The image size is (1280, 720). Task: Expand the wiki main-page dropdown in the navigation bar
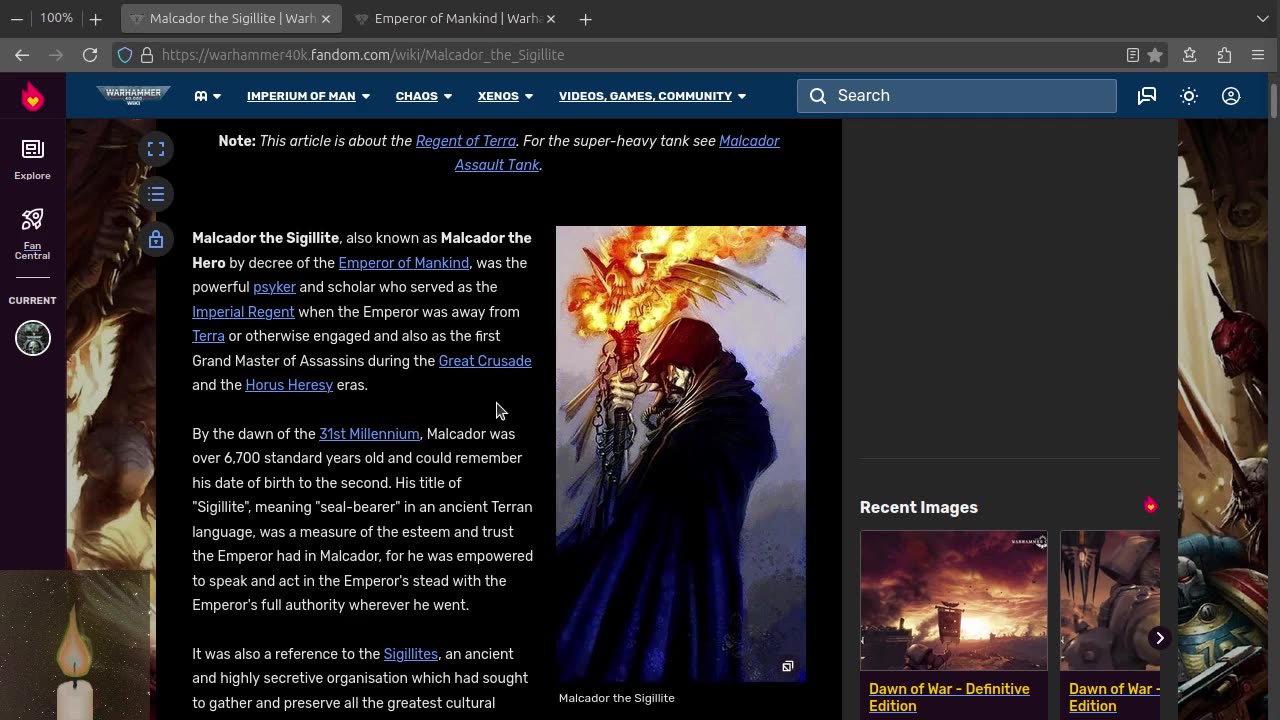point(208,96)
